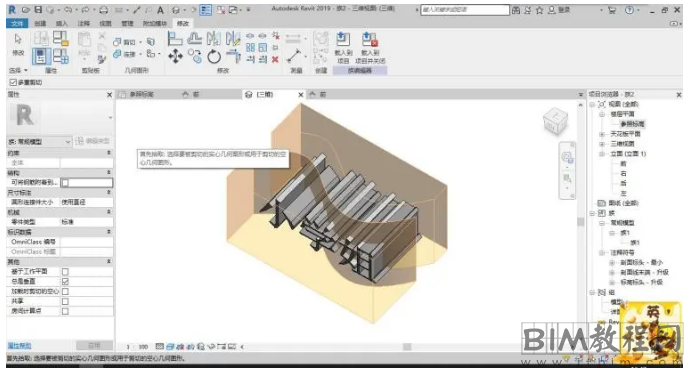Click the help question mark icon
689x371 pixels.
click(x=629, y=10)
